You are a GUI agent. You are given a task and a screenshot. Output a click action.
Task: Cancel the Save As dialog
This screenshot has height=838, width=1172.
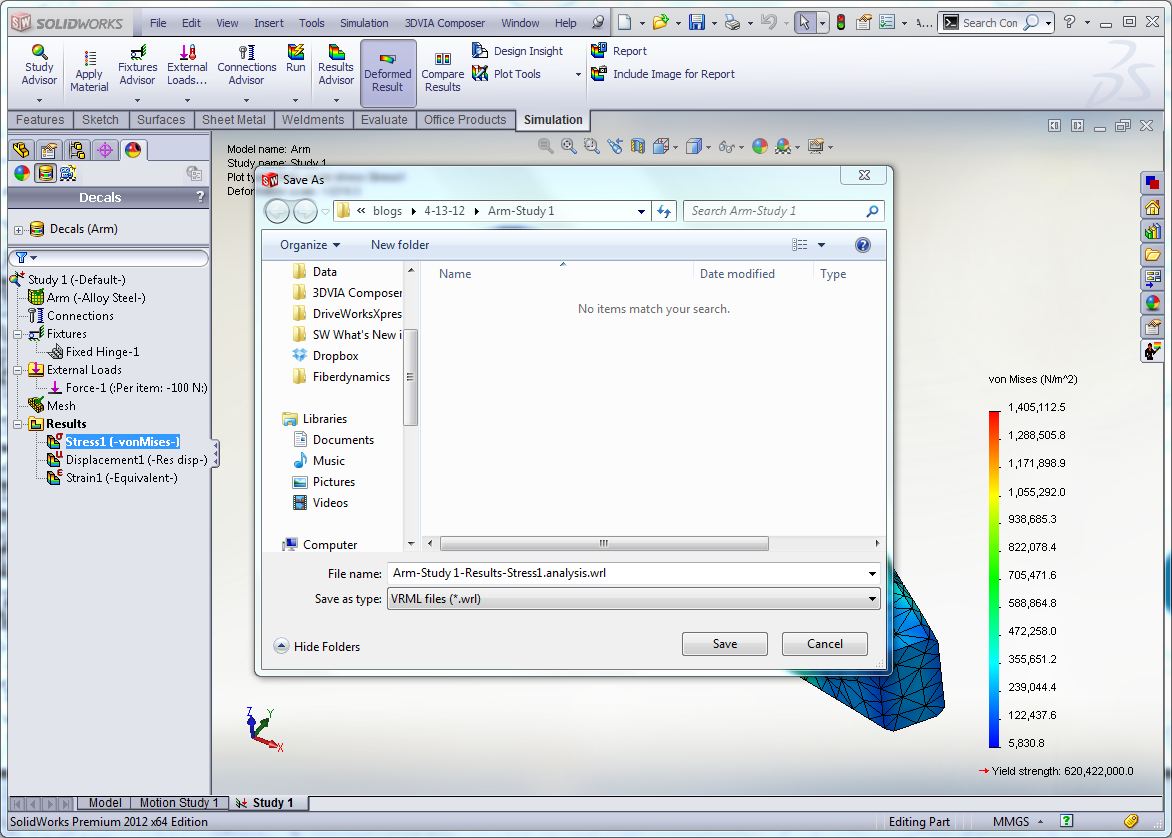pos(824,644)
